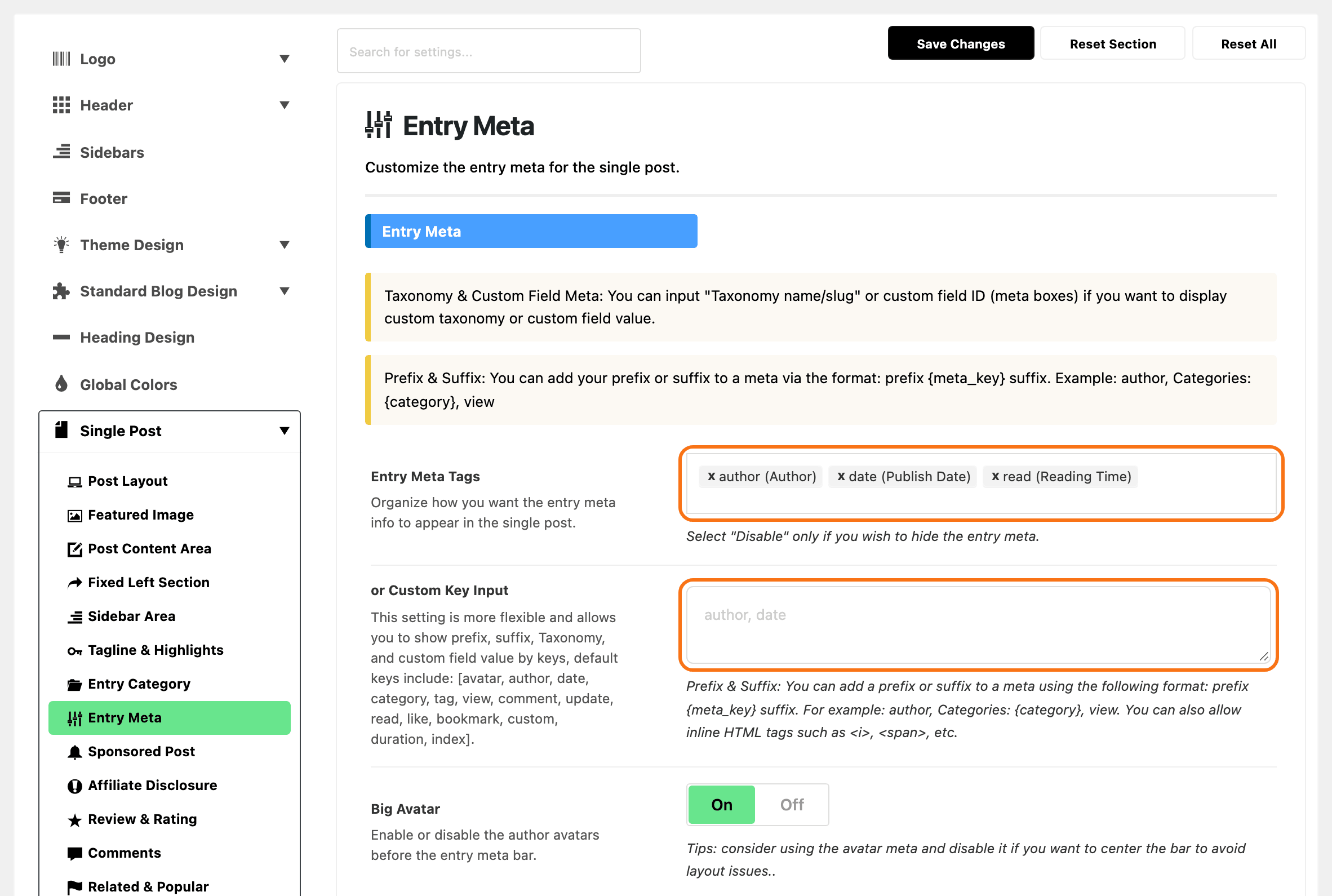
Task: Click the Reset All button
Action: click(1249, 43)
